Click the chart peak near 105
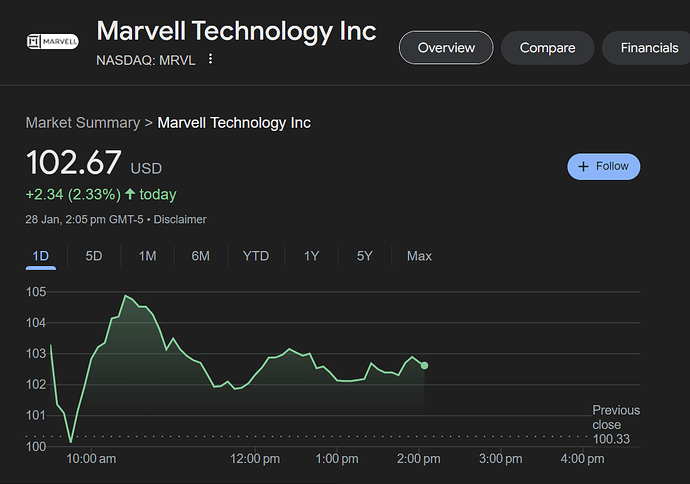This screenshot has width=690, height=484. click(125, 296)
